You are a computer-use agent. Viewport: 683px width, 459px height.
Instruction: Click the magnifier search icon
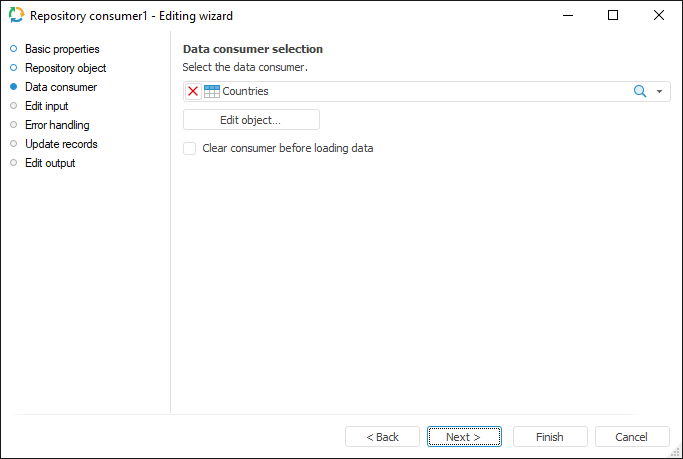640,91
